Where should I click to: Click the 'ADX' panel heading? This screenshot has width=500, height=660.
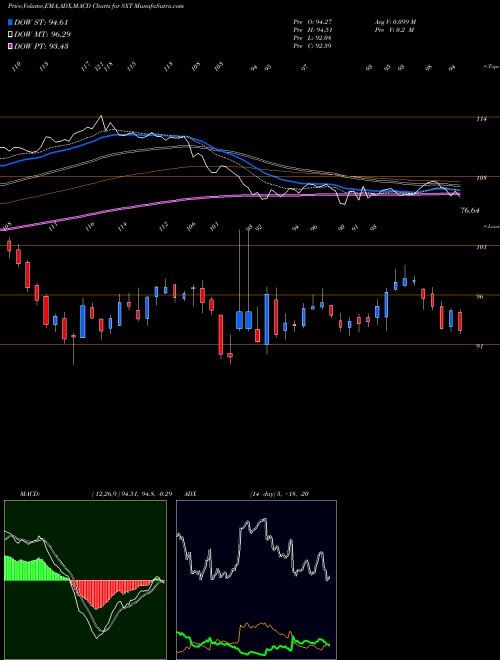point(191,494)
